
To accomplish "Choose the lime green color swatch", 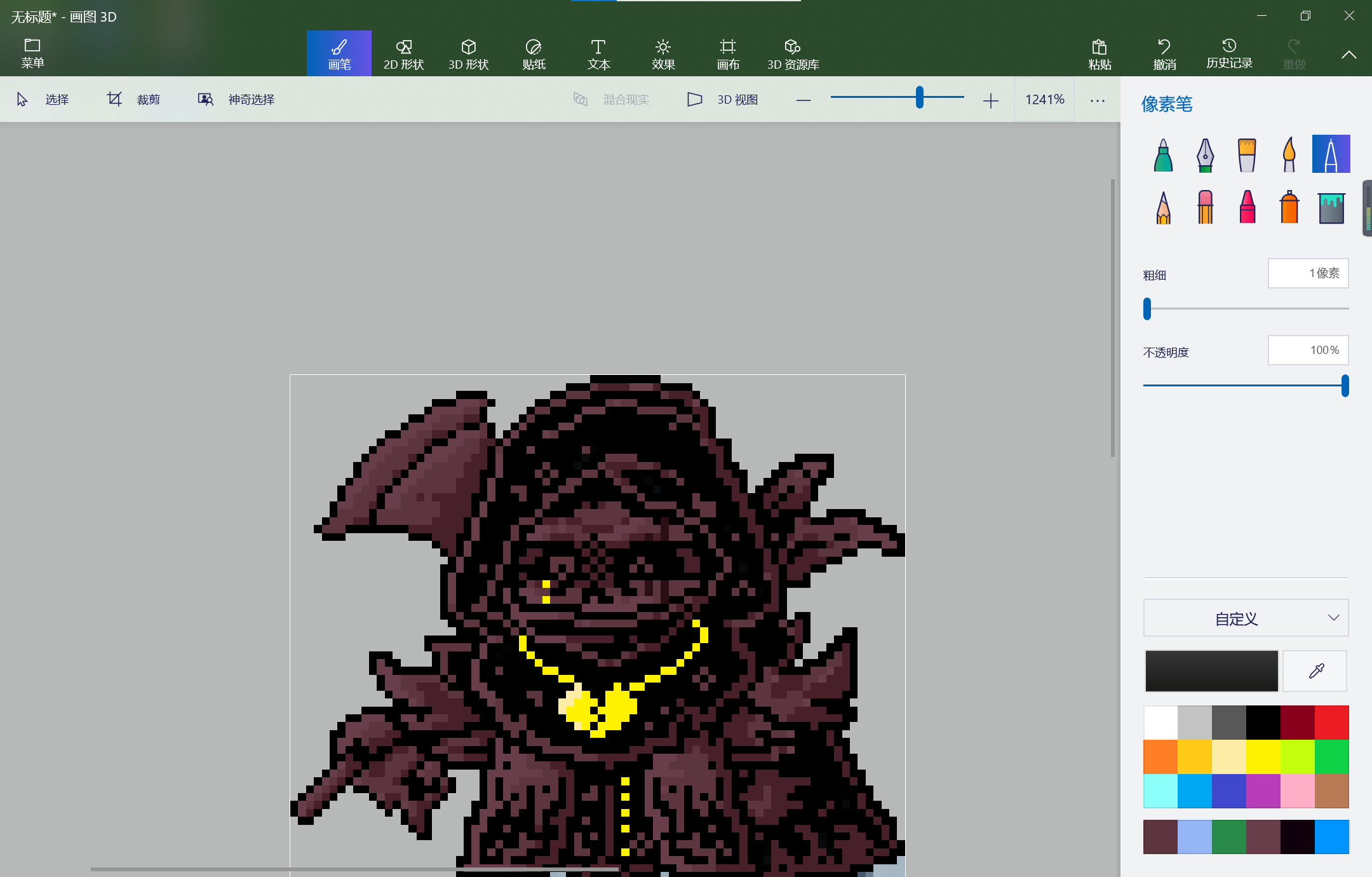I will tap(1298, 757).
